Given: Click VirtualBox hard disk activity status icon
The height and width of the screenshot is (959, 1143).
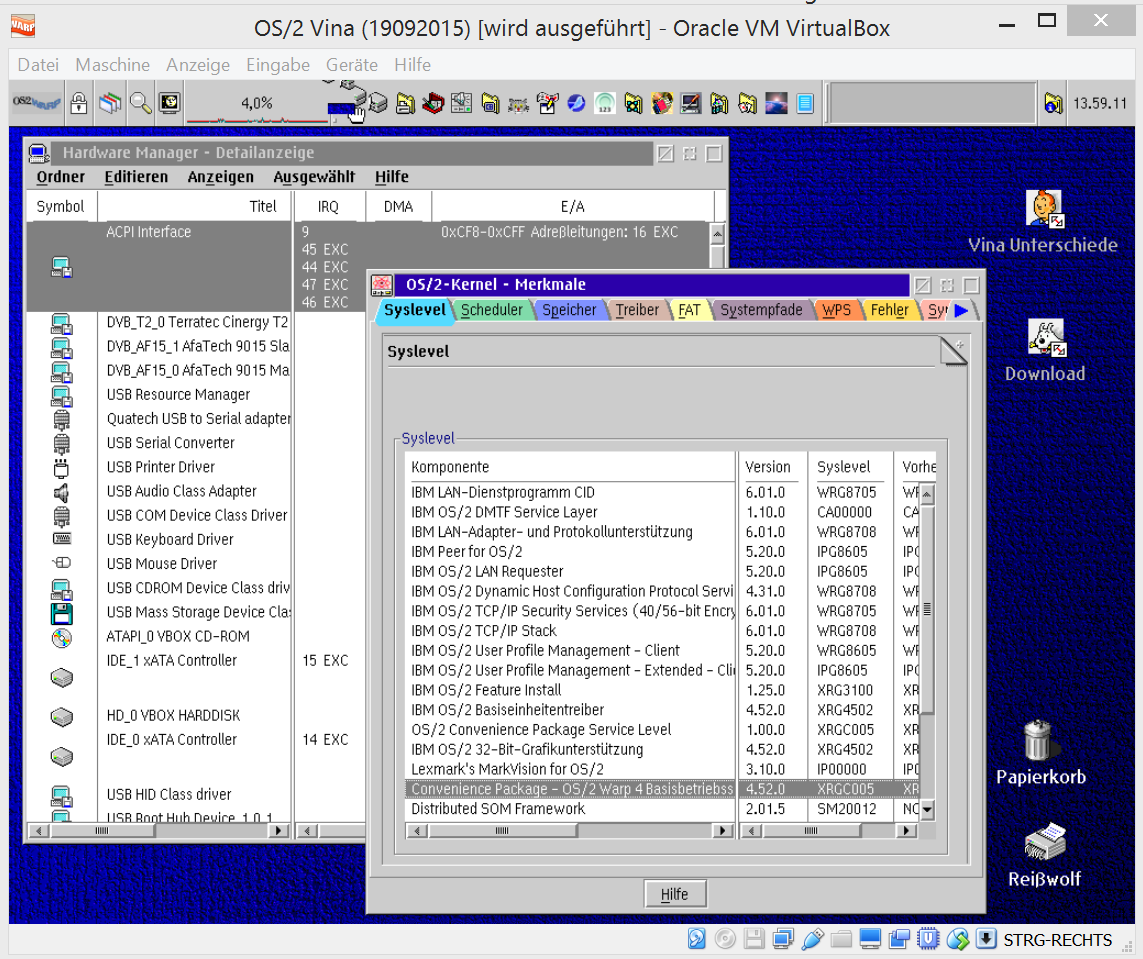Looking at the screenshot, I should click(x=696, y=939).
